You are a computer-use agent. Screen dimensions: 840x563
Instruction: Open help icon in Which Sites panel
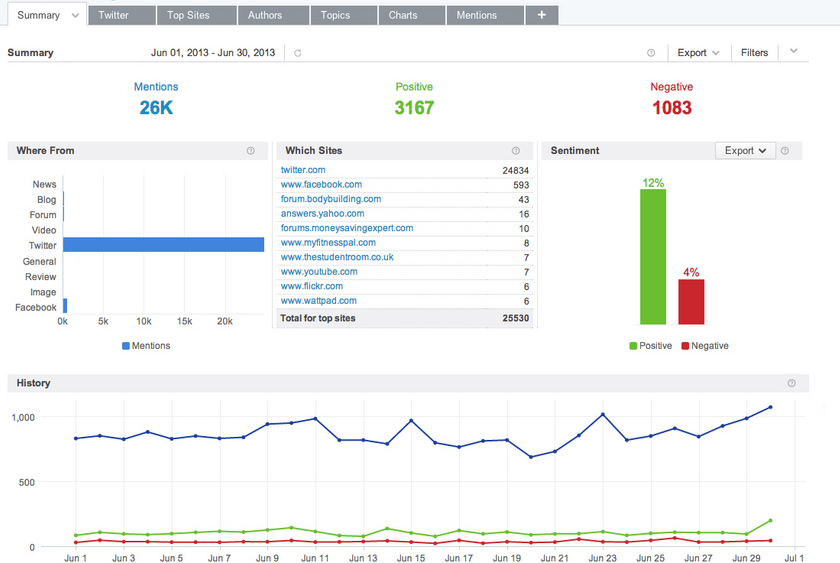(x=515, y=151)
